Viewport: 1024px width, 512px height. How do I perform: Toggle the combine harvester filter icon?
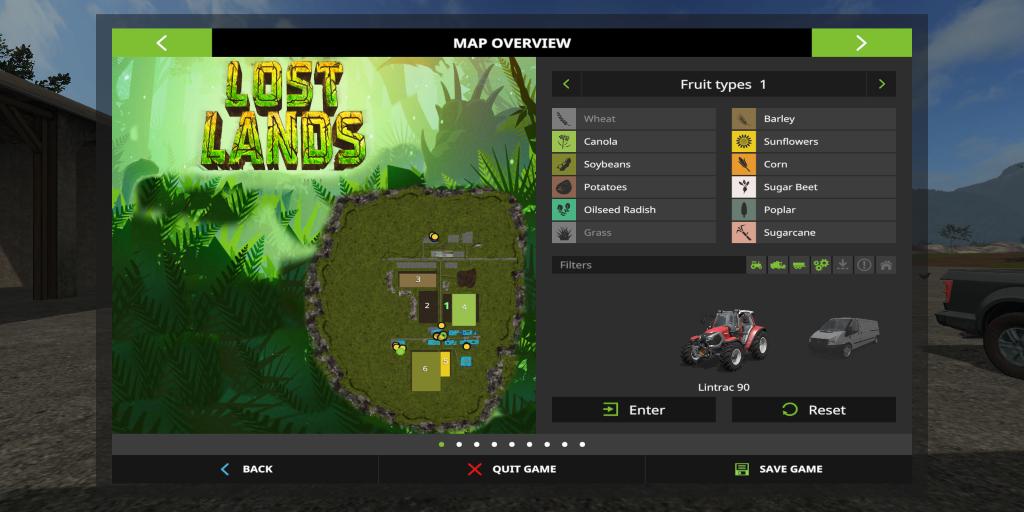point(778,265)
